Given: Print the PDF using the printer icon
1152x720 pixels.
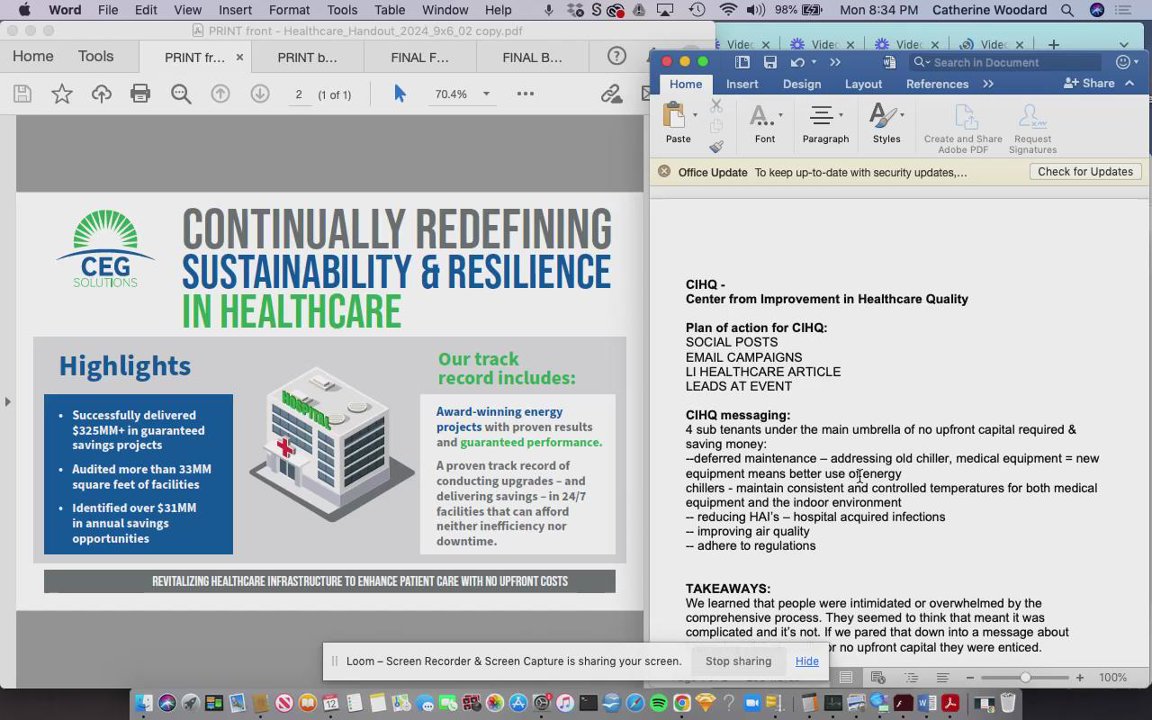Looking at the screenshot, I should (140, 94).
